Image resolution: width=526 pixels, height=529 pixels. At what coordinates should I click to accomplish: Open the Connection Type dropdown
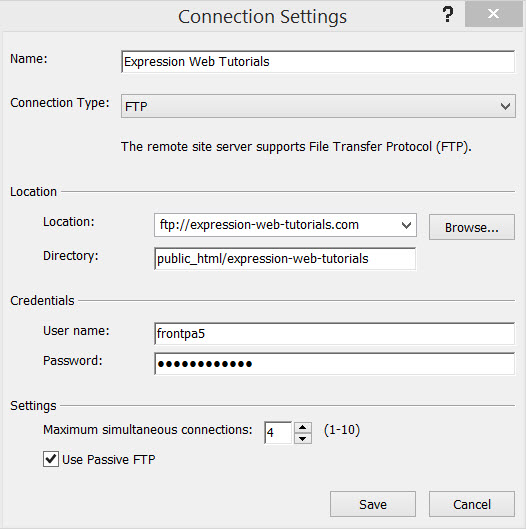[x=318, y=106]
